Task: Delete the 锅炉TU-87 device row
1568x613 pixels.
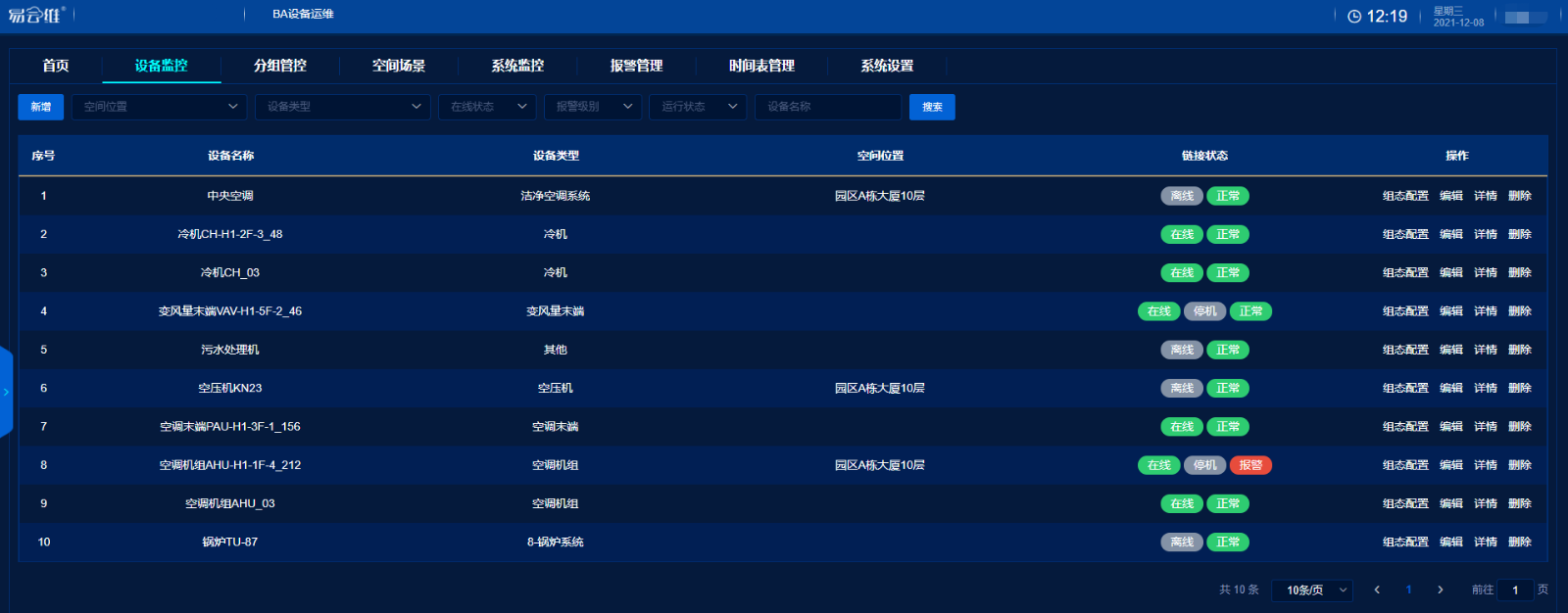Action: [1519, 542]
